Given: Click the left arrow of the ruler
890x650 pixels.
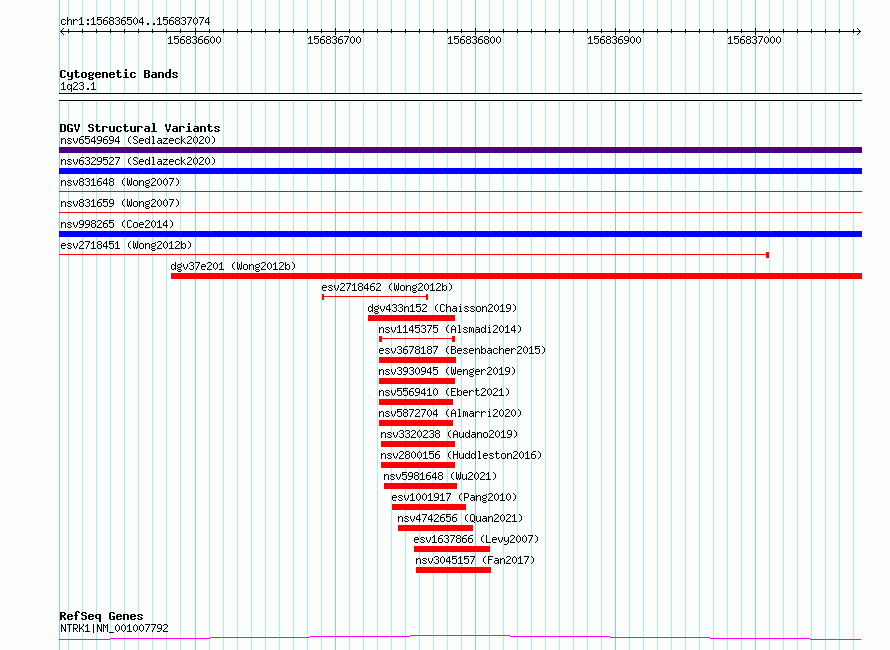Looking at the screenshot, I should point(62,32).
